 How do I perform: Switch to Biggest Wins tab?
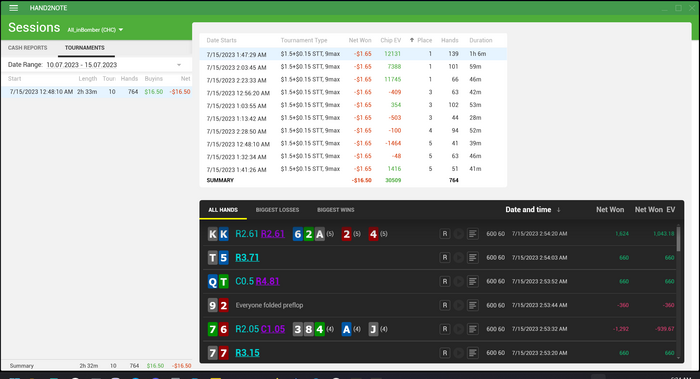(x=336, y=210)
